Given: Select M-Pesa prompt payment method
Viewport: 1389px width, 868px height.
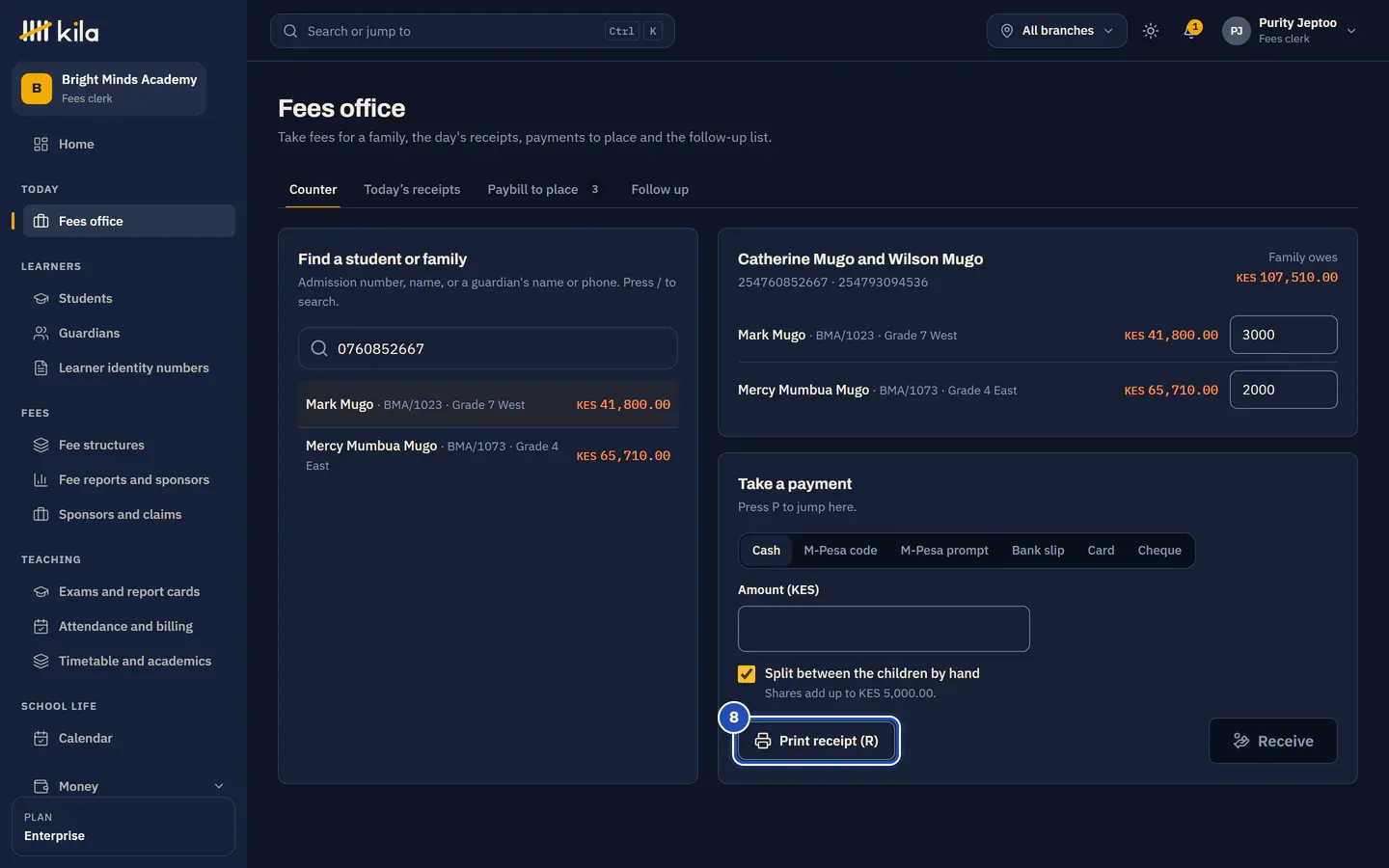Looking at the screenshot, I should coord(944,550).
